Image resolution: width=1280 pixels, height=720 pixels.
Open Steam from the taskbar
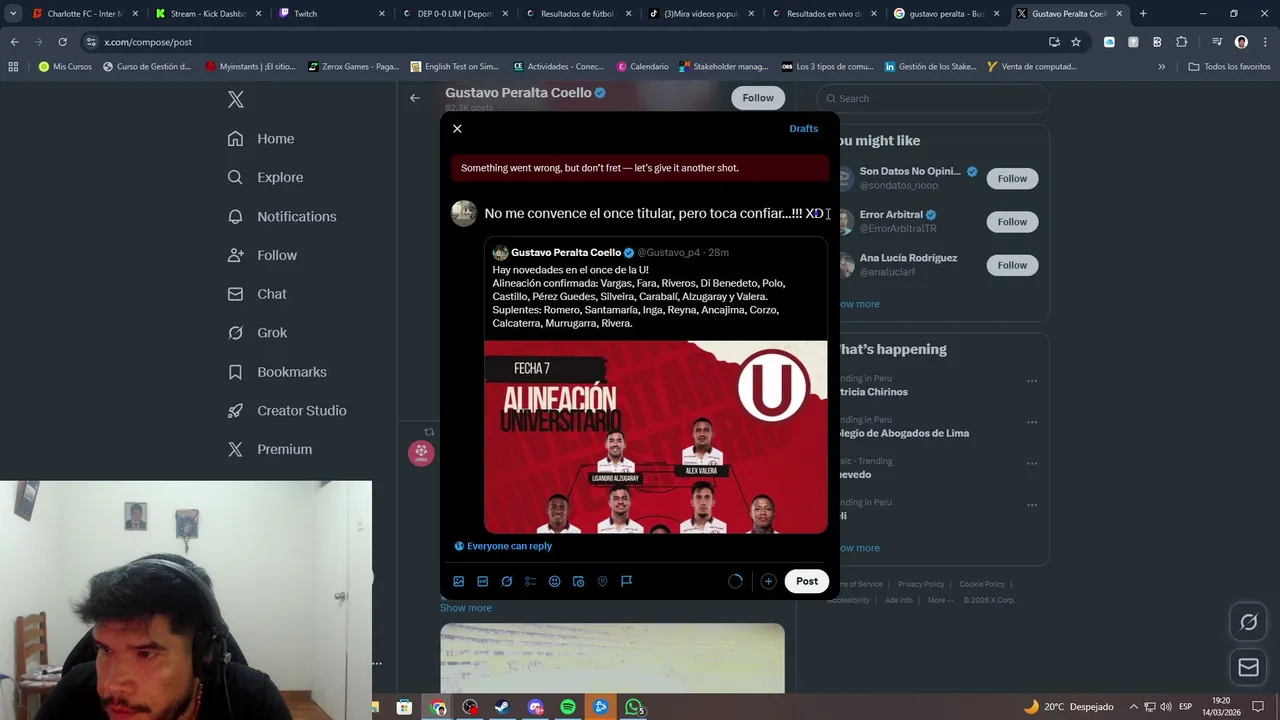tap(502, 707)
